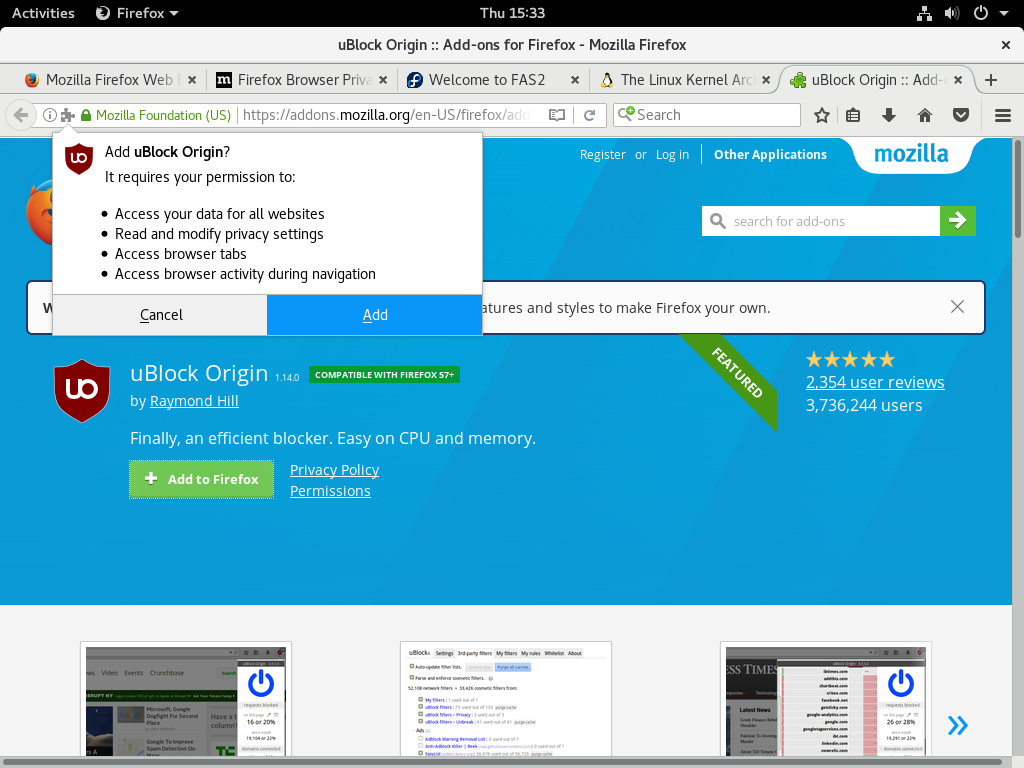
Task: Dismiss the banner with its X icon
Action: [x=957, y=306]
